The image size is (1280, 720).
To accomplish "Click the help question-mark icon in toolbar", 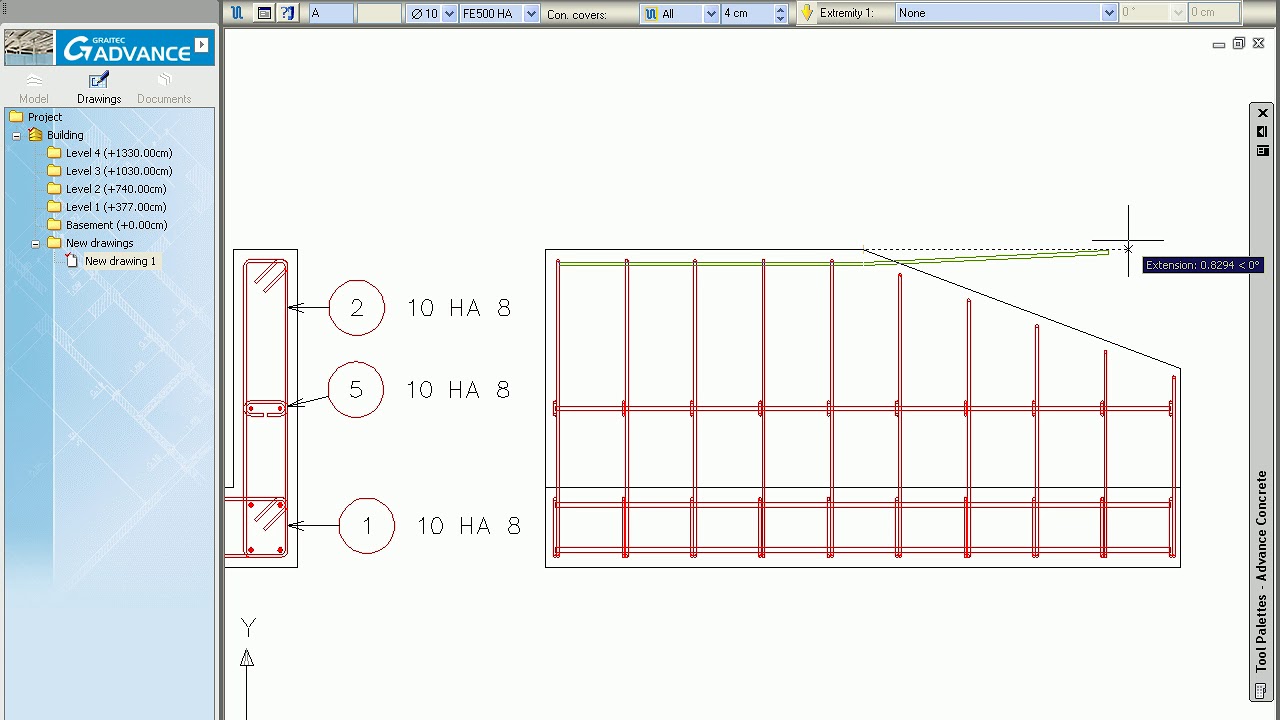I will click(288, 13).
